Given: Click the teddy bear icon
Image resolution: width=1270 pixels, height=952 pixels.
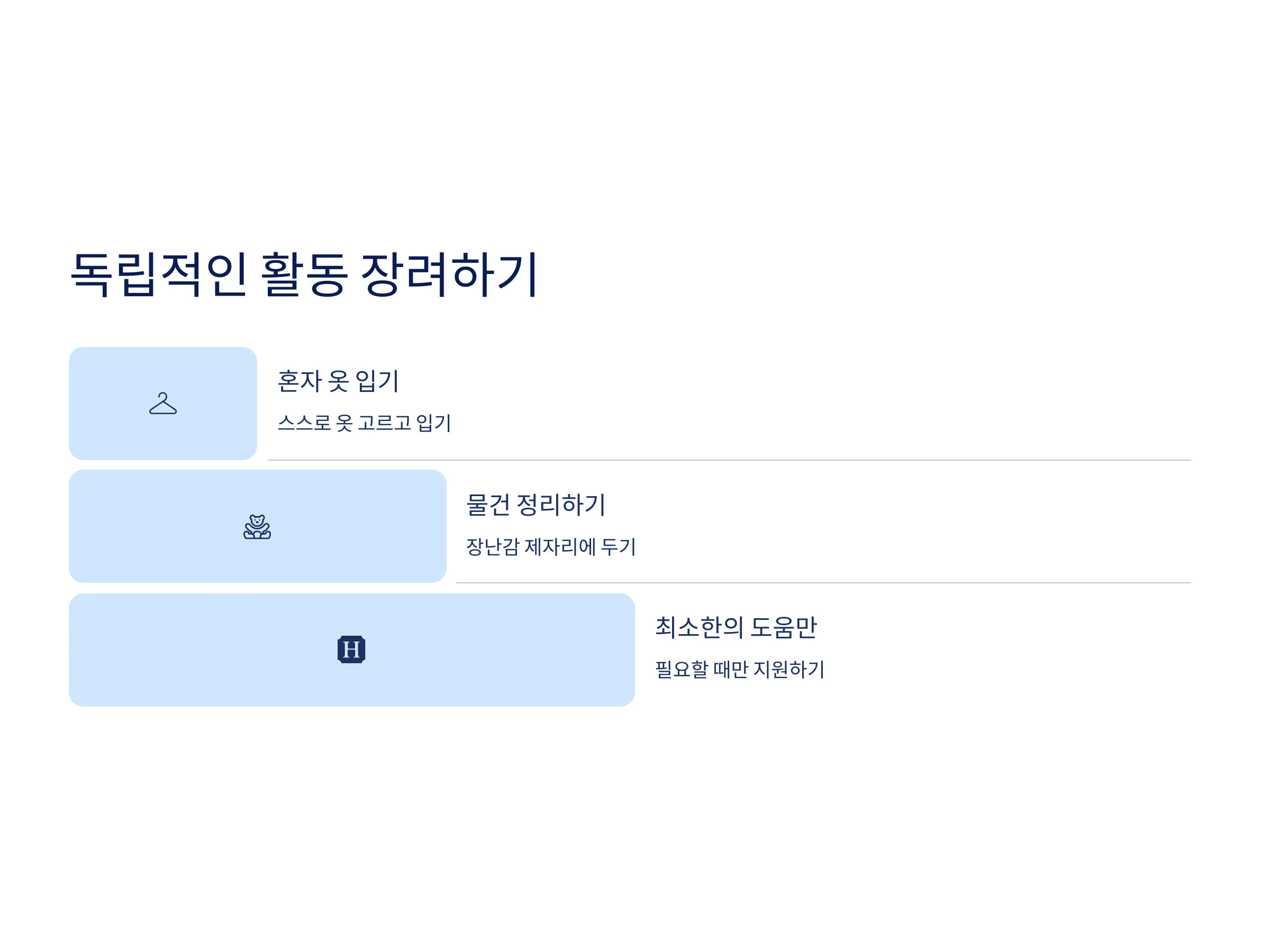Looking at the screenshot, I should (x=257, y=527).
